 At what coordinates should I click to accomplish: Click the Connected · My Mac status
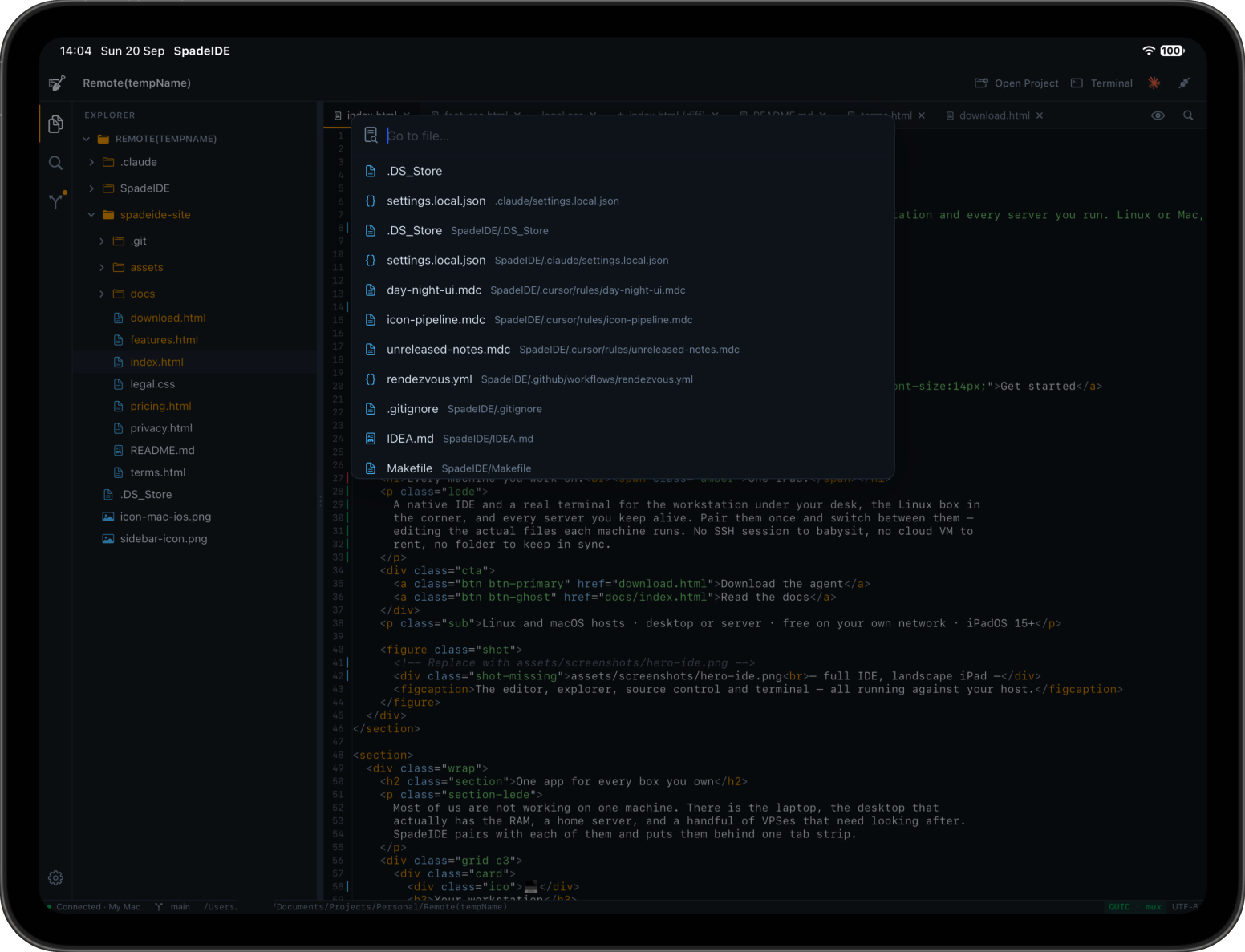coord(93,907)
